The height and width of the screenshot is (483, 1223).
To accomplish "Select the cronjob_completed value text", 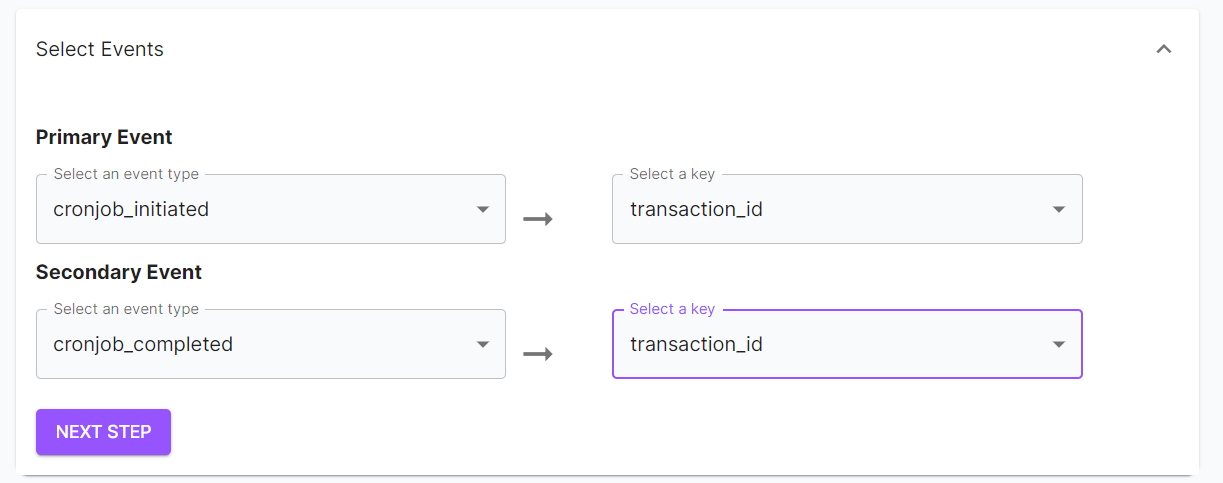I will pyautogui.click(x=143, y=345).
